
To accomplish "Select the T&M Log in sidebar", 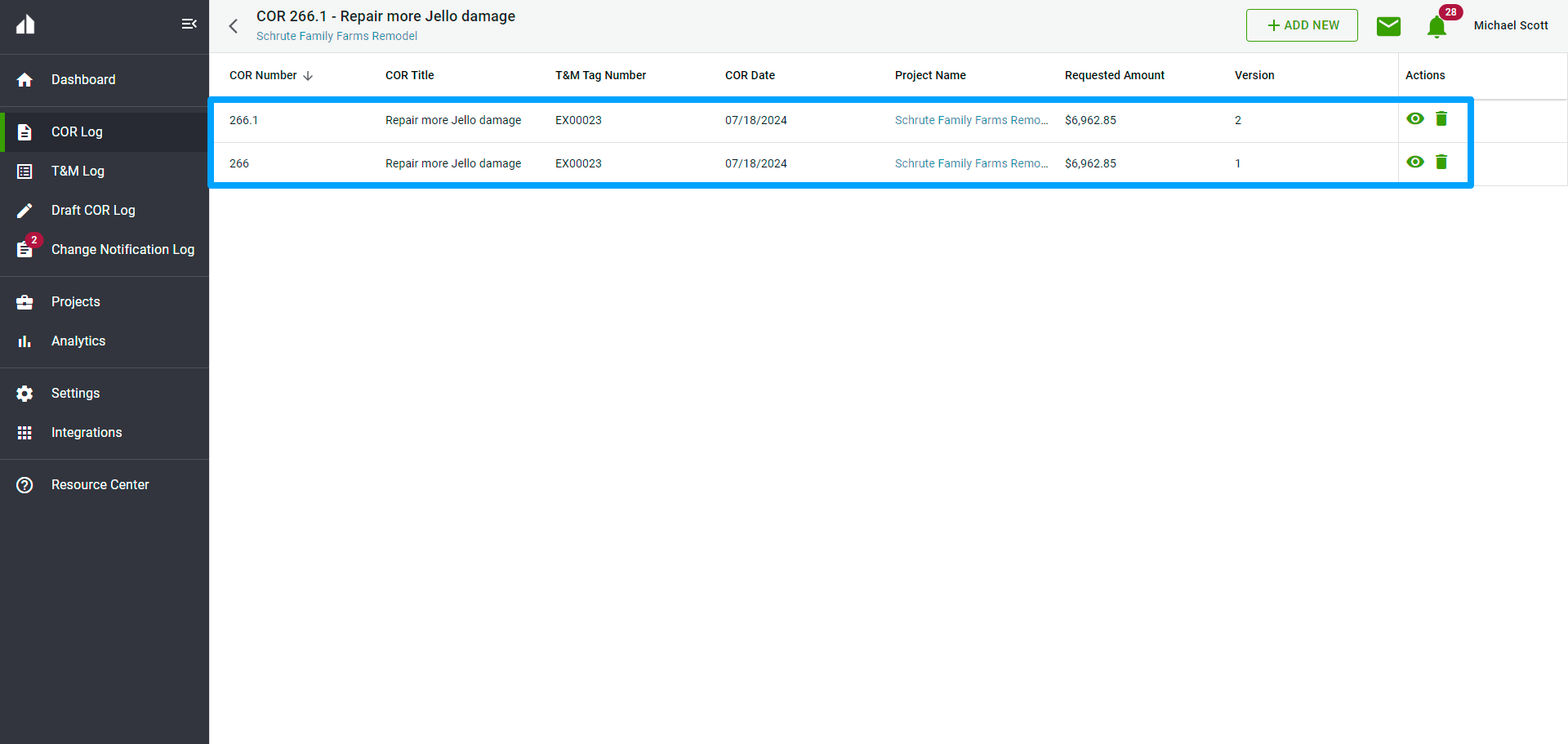I will click(x=78, y=171).
